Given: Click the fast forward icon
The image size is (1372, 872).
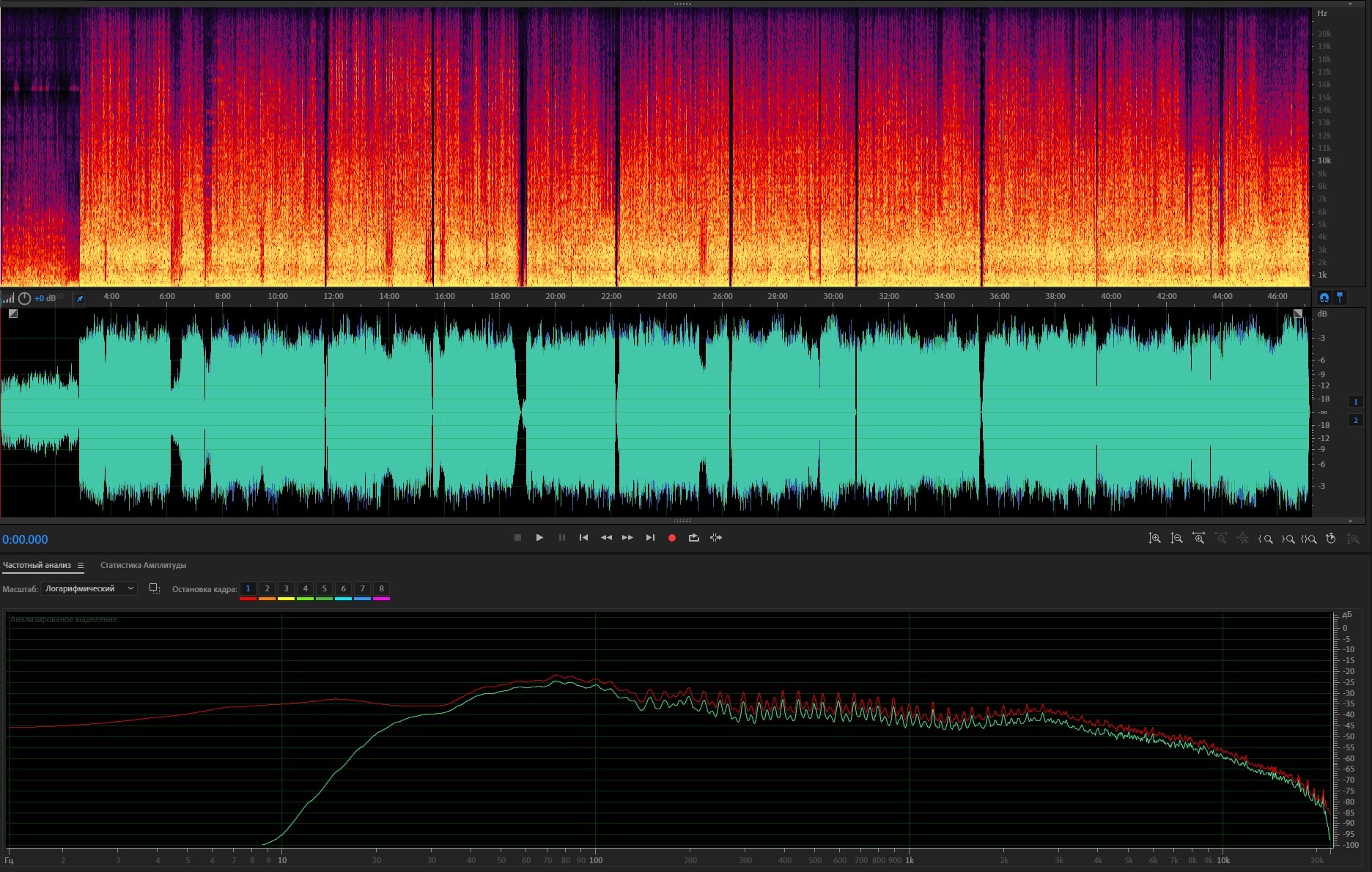Looking at the screenshot, I should (x=627, y=538).
